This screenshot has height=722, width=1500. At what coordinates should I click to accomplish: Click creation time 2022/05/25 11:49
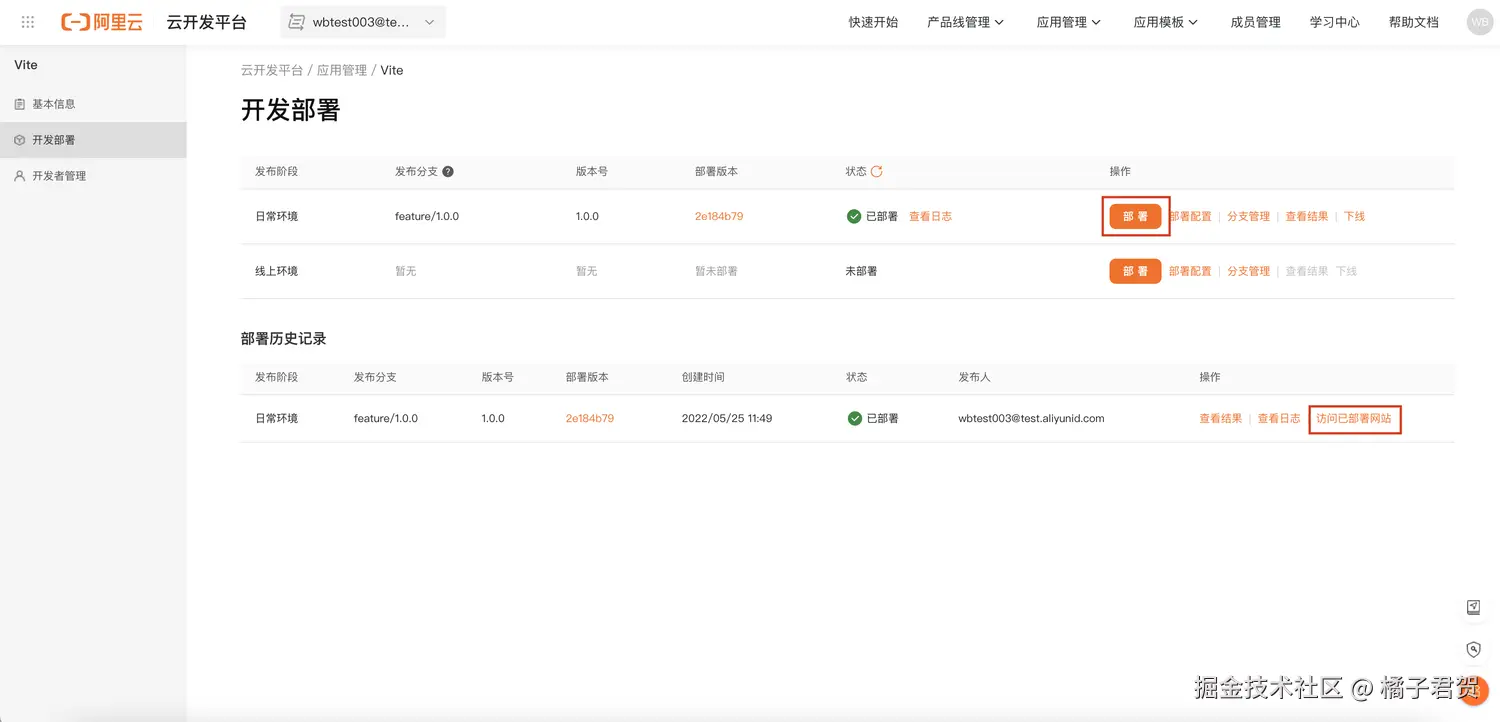coord(727,418)
